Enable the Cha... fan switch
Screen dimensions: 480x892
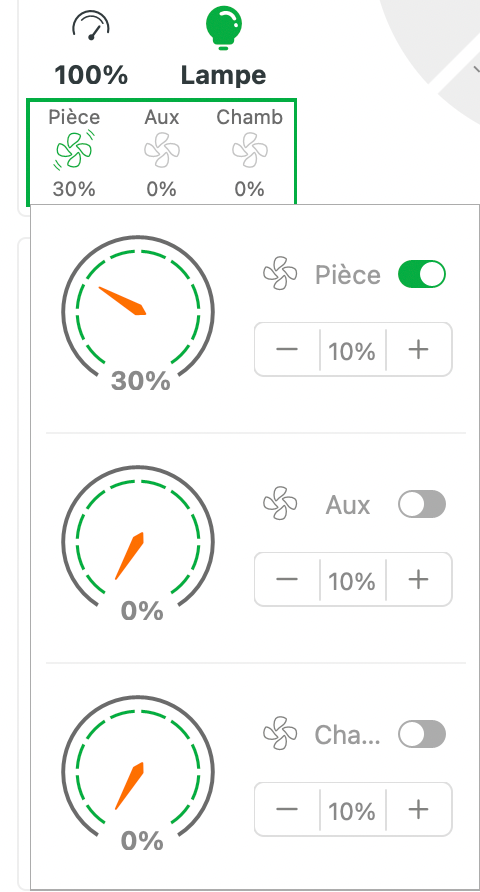click(x=422, y=734)
